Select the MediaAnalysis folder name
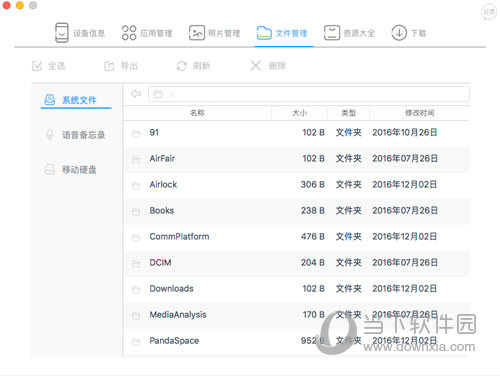This screenshot has height=376, width=500. [x=178, y=314]
